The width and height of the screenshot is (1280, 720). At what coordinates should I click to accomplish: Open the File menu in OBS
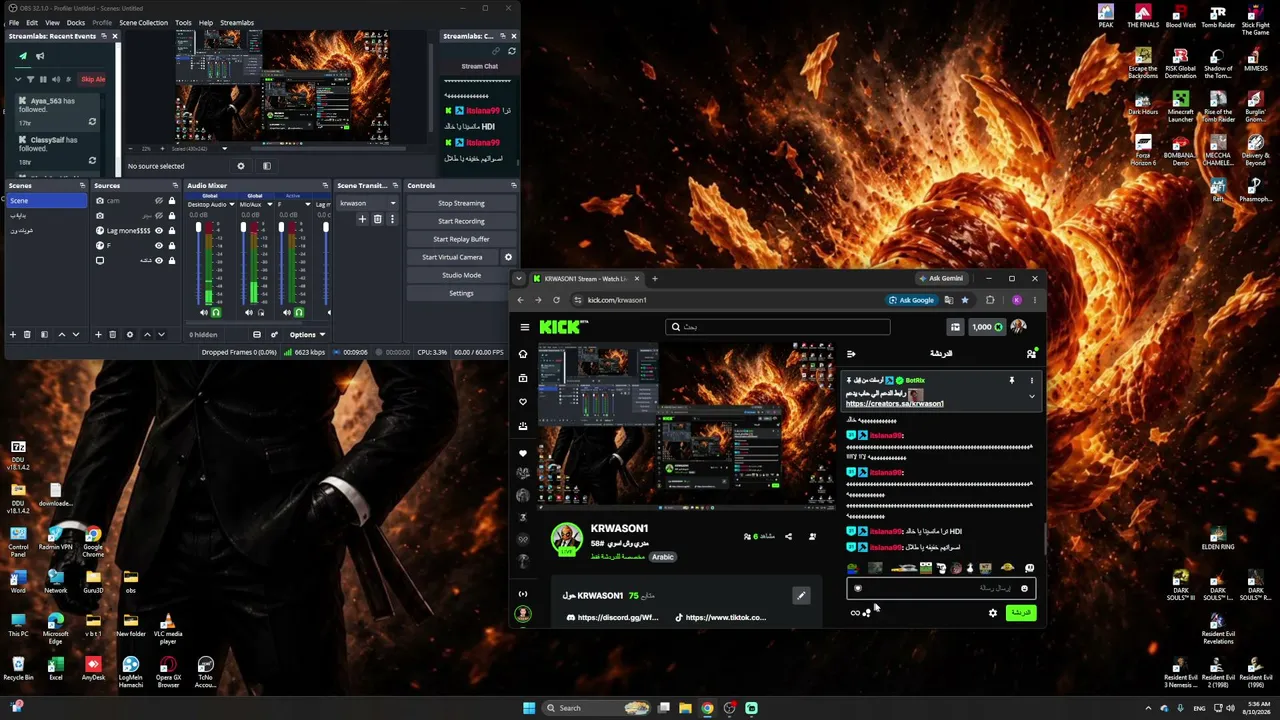coord(13,22)
